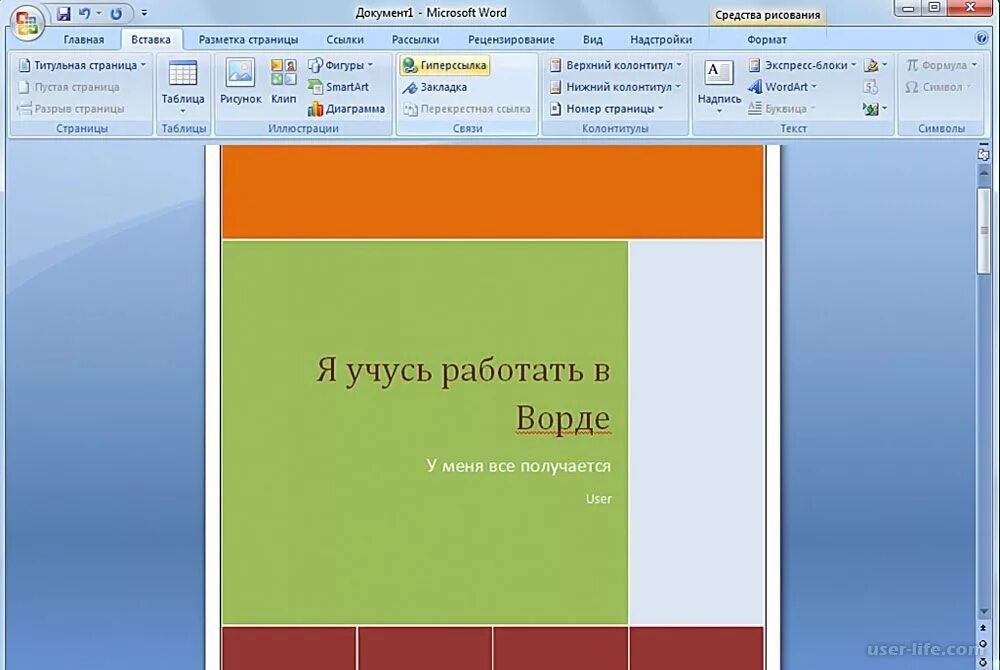This screenshot has height=670, width=1000.
Task: Click the Формула equation button
Action: 941,65
